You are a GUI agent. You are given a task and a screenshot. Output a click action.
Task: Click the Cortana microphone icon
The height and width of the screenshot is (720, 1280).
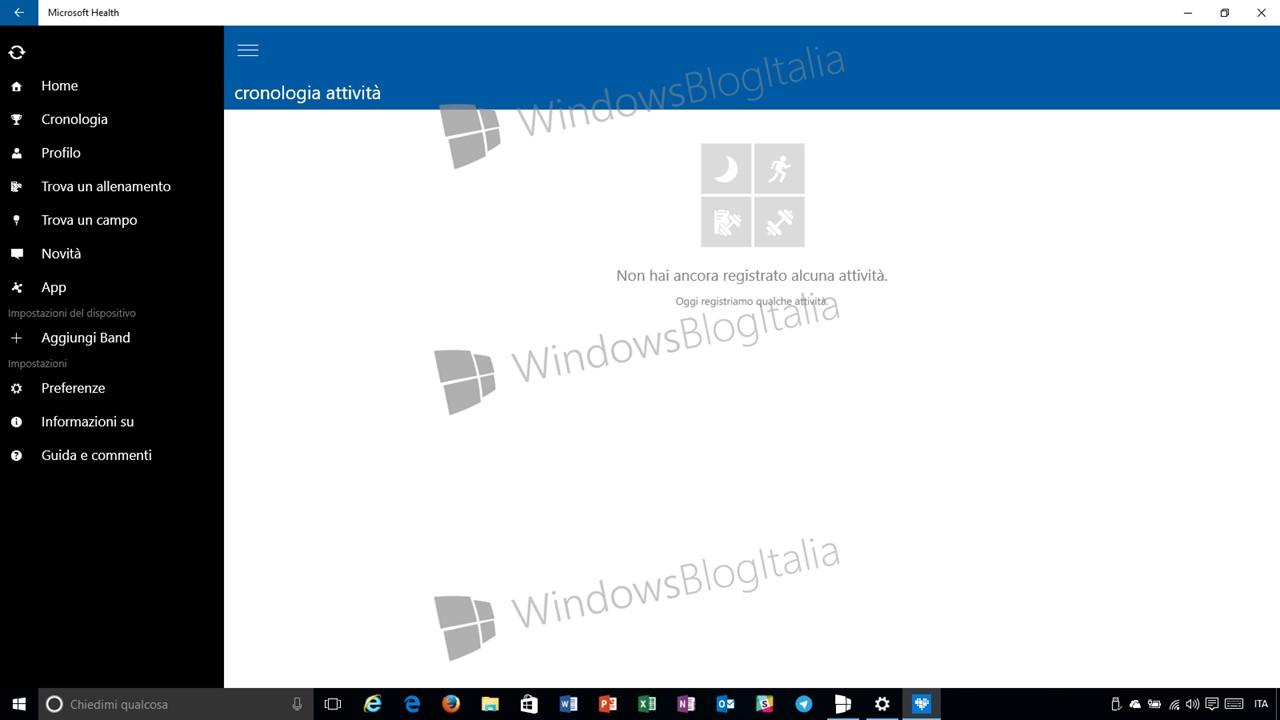[x=297, y=704]
